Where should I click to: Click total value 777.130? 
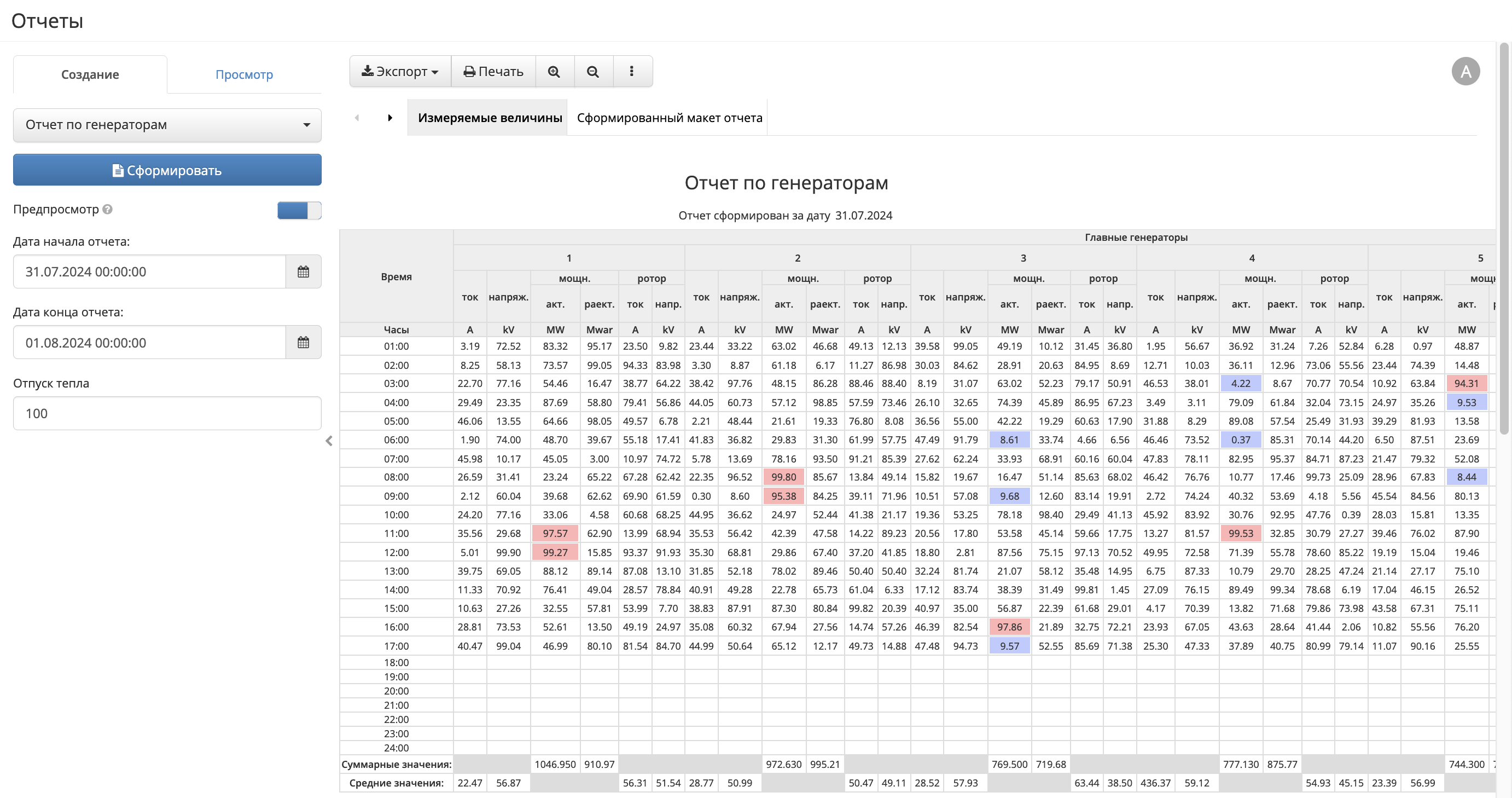point(1241,765)
